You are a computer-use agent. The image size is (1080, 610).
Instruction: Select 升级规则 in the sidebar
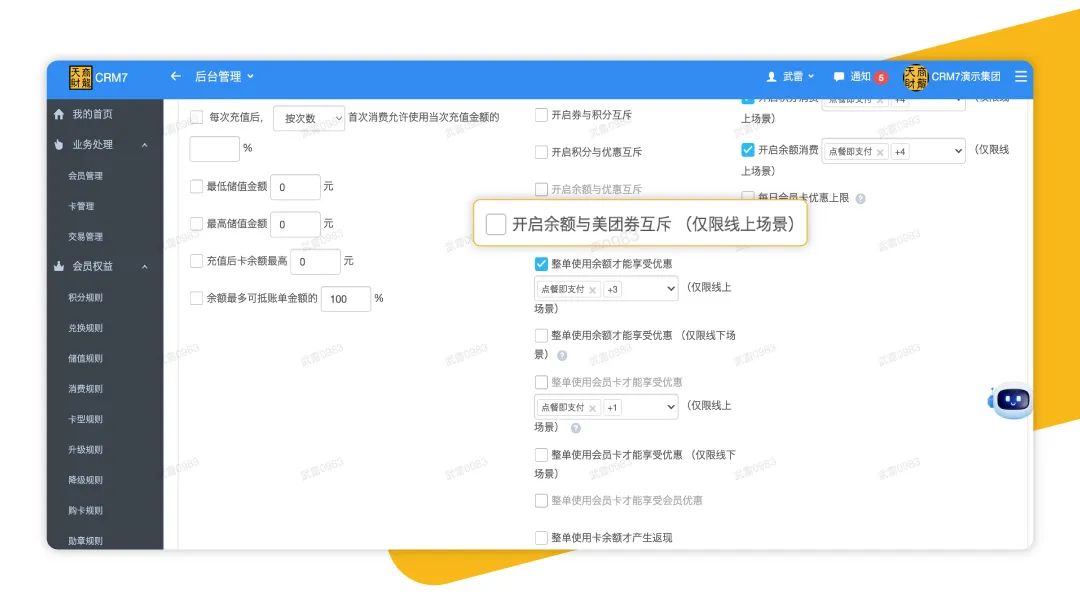click(x=85, y=450)
